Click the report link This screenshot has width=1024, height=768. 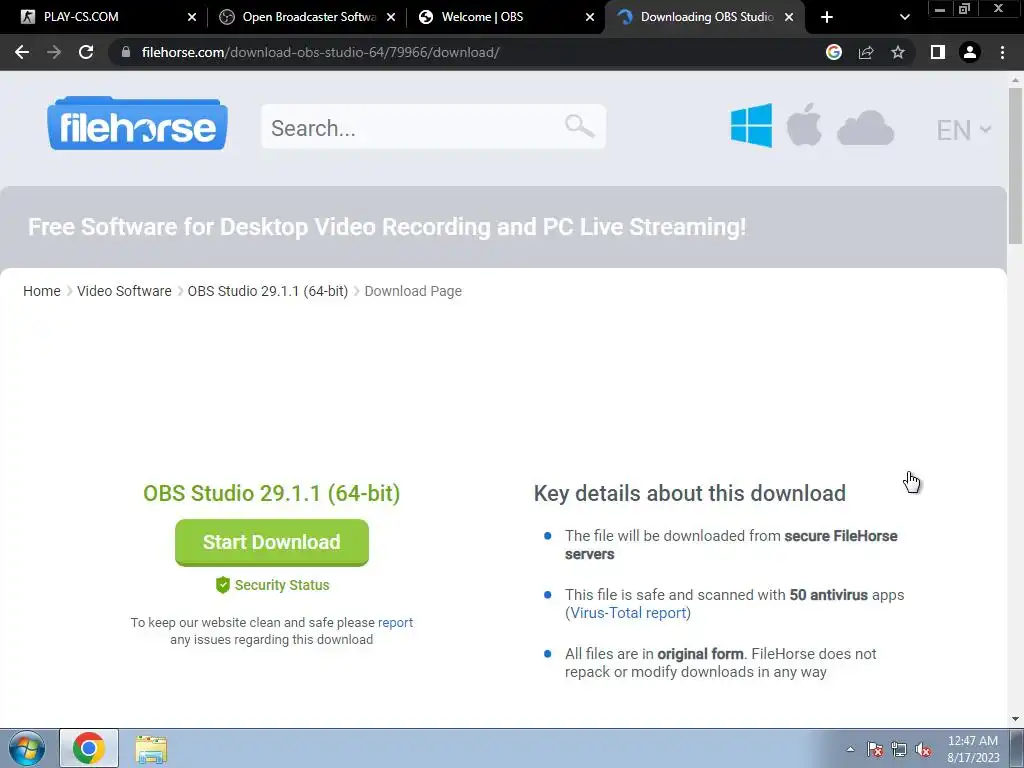click(395, 622)
